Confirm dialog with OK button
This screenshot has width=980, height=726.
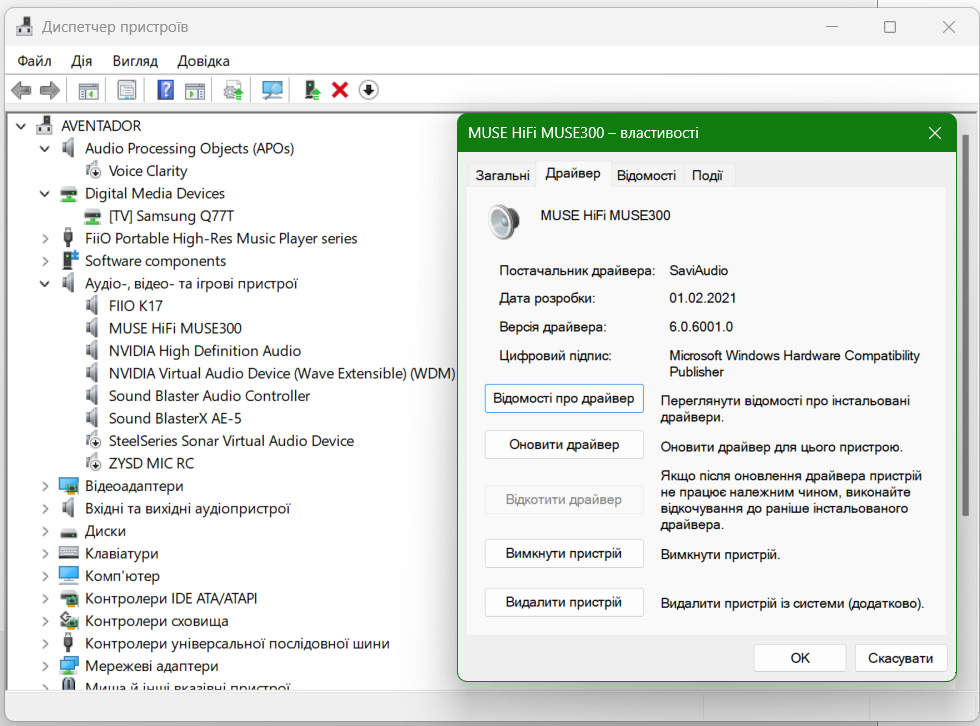800,658
